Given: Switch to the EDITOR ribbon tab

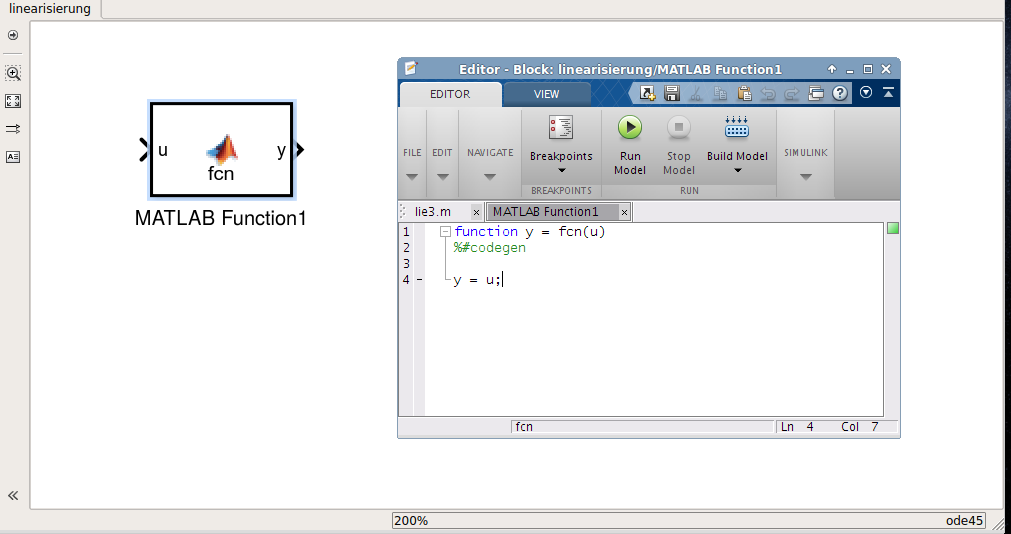Looking at the screenshot, I should point(450,94).
